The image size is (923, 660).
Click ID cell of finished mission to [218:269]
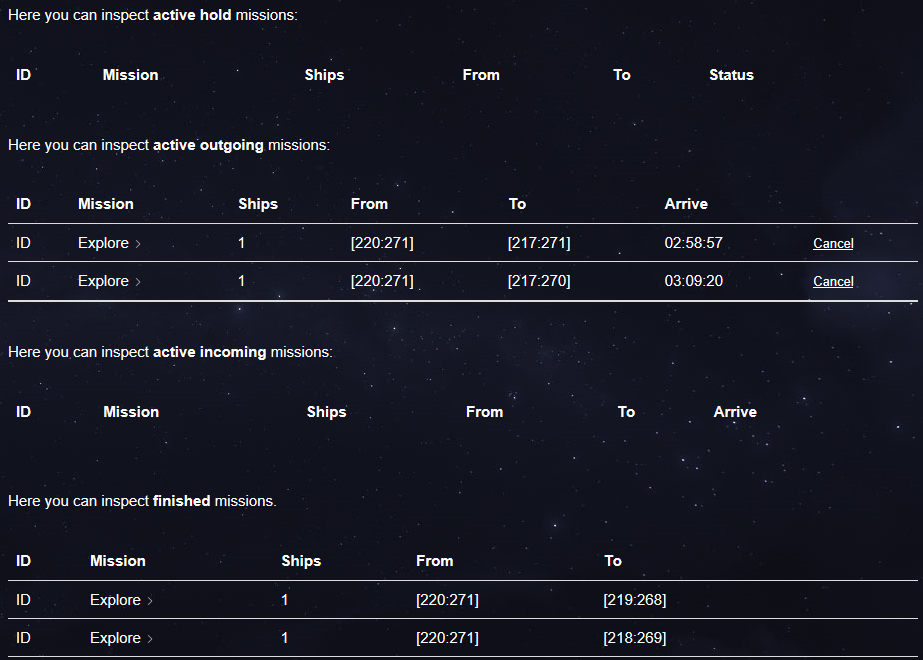click(x=24, y=638)
